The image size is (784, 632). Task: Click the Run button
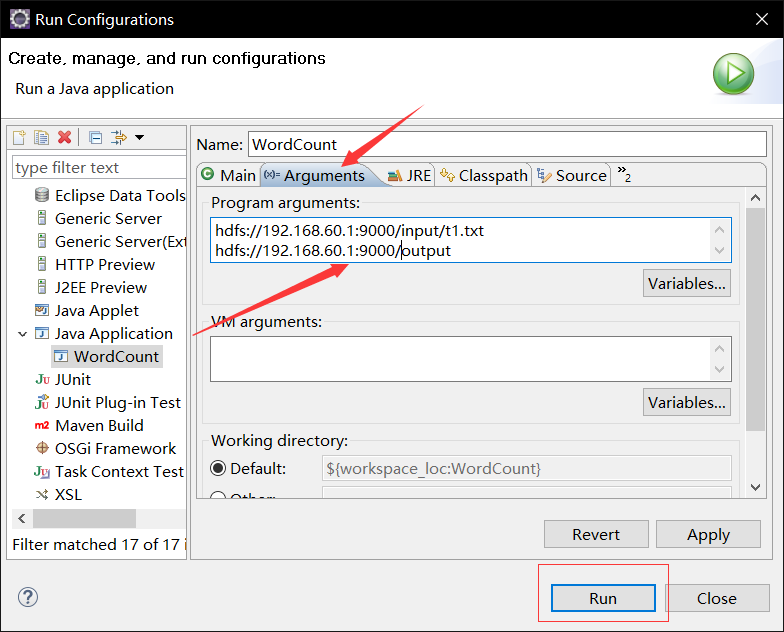(603, 598)
